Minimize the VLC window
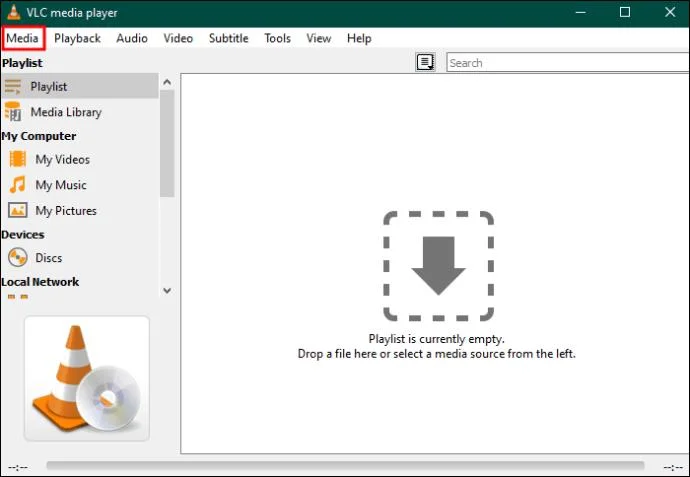The image size is (690, 477). click(x=580, y=12)
